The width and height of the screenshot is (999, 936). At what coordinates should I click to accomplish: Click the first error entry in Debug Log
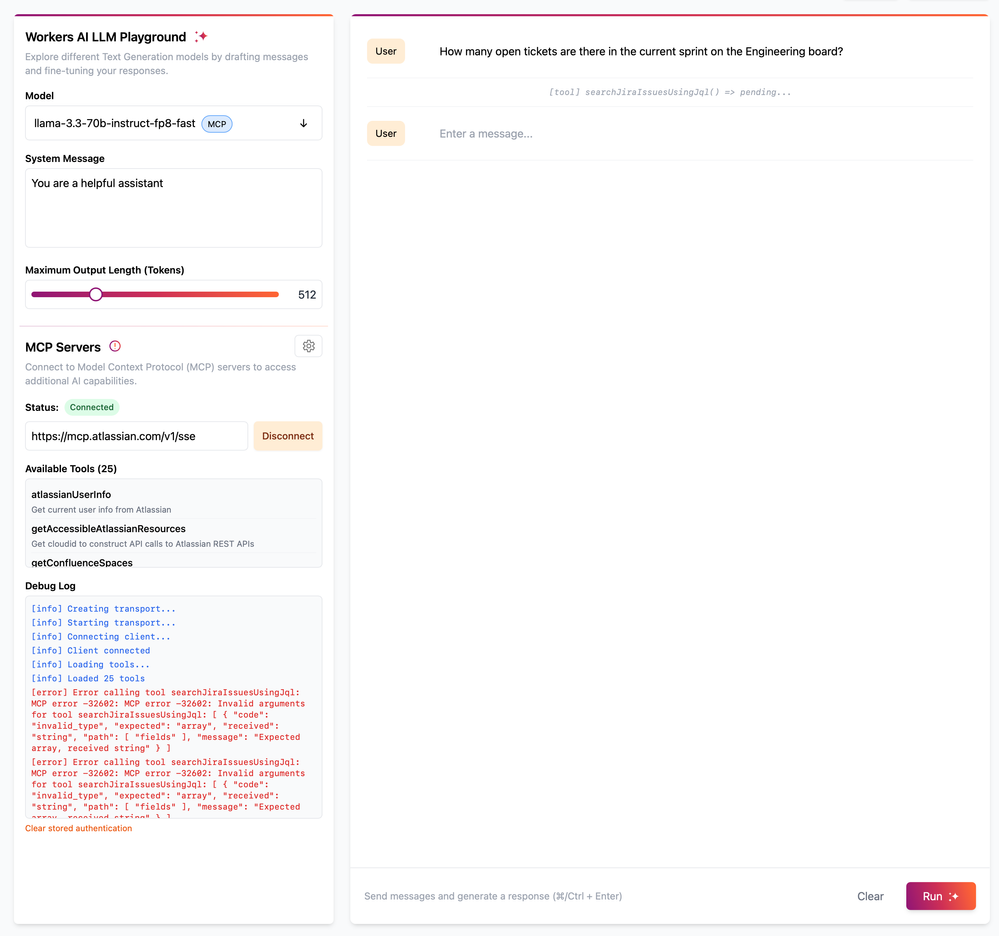click(168, 720)
